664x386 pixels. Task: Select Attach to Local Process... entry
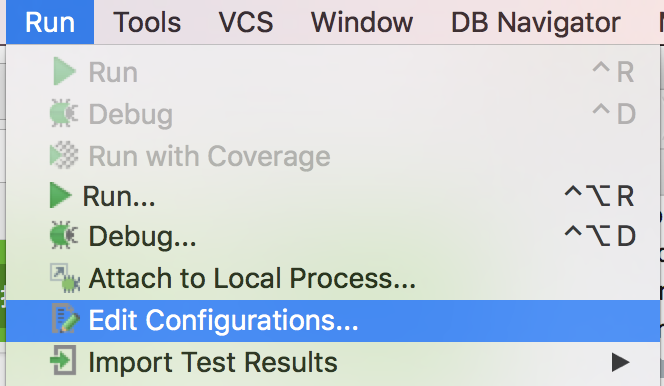(333, 278)
